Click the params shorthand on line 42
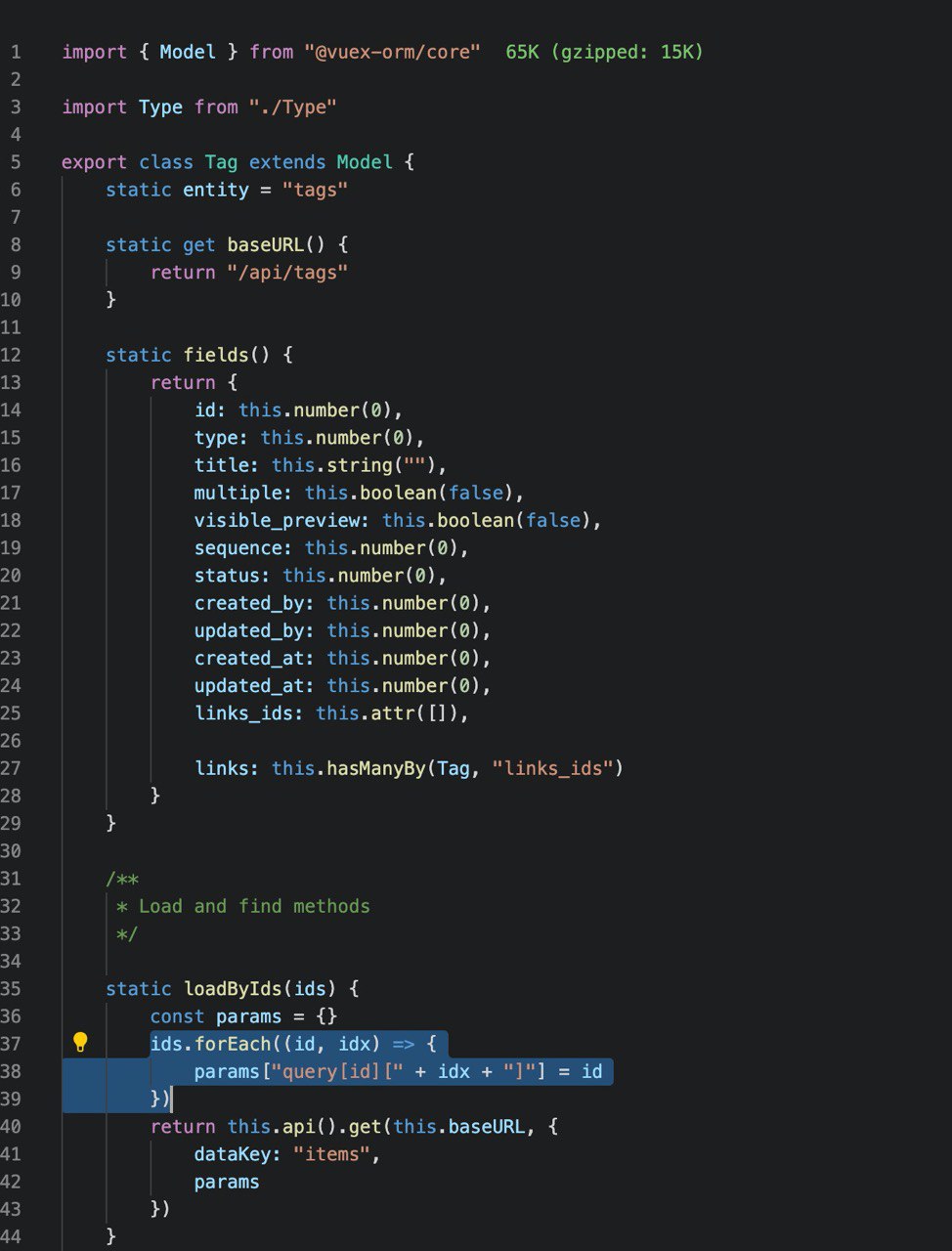Viewport: 952px width, 1251px height. tap(227, 1182)
